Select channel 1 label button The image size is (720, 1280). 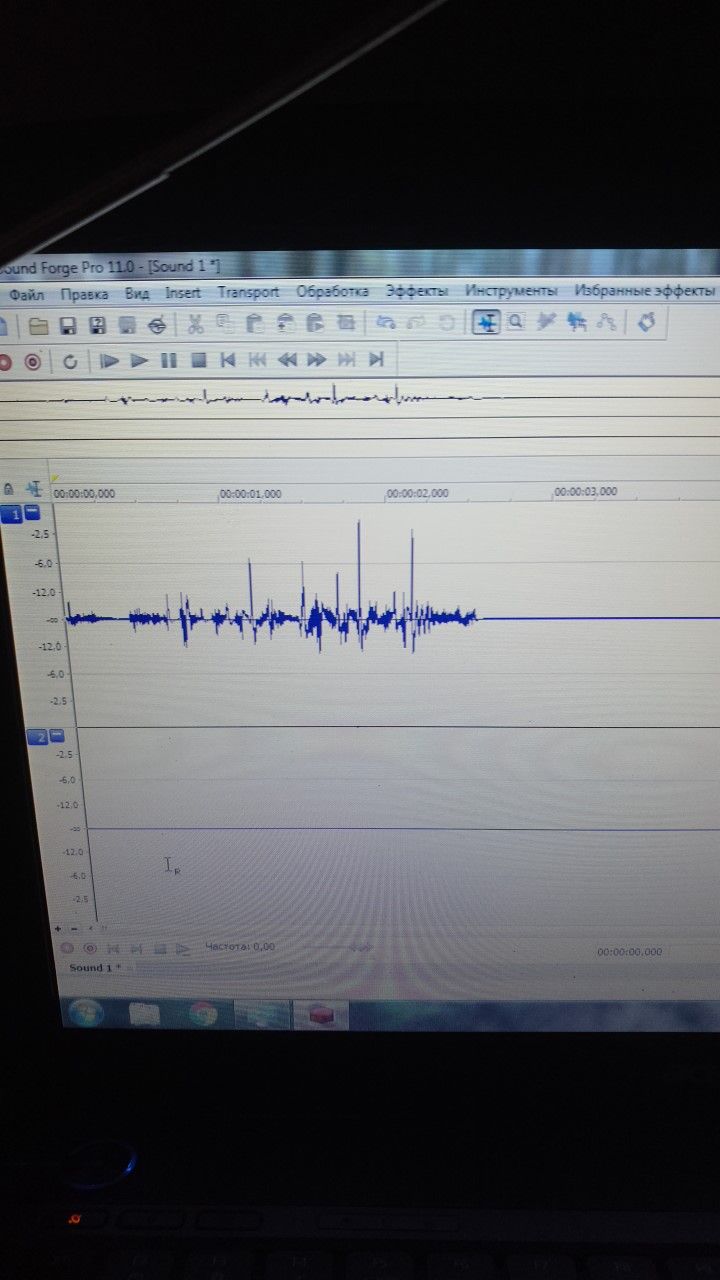click(13, 514)
